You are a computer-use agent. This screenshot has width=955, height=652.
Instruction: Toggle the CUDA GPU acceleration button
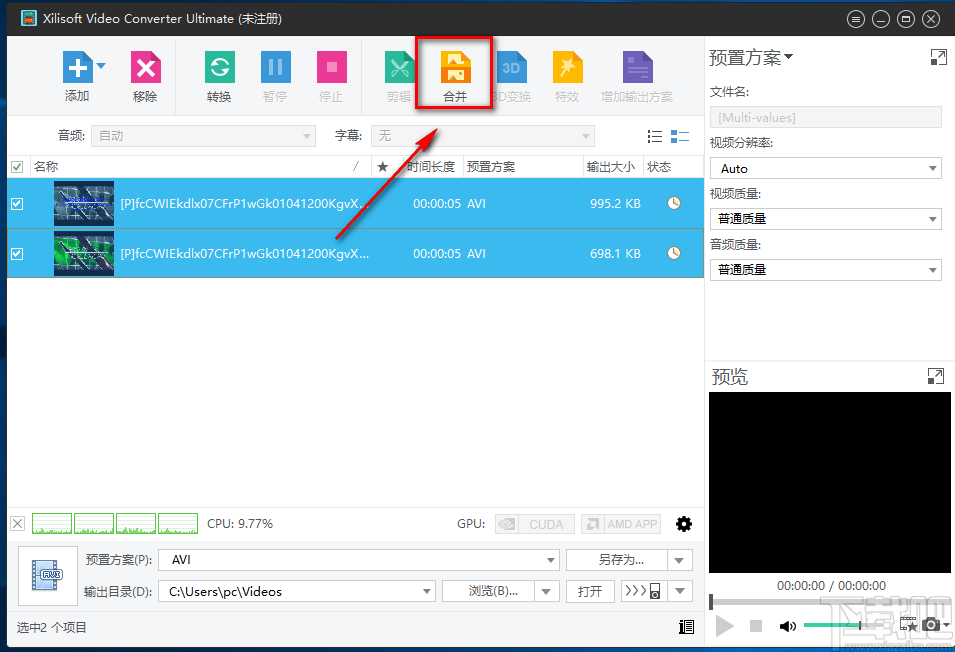point(535,524)
